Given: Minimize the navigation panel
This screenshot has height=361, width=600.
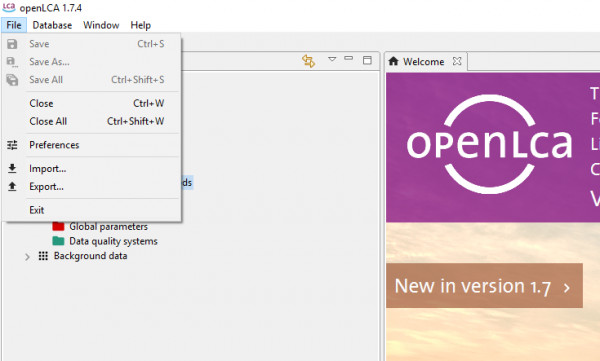Looking at the screenshot, I should (348, 59).
